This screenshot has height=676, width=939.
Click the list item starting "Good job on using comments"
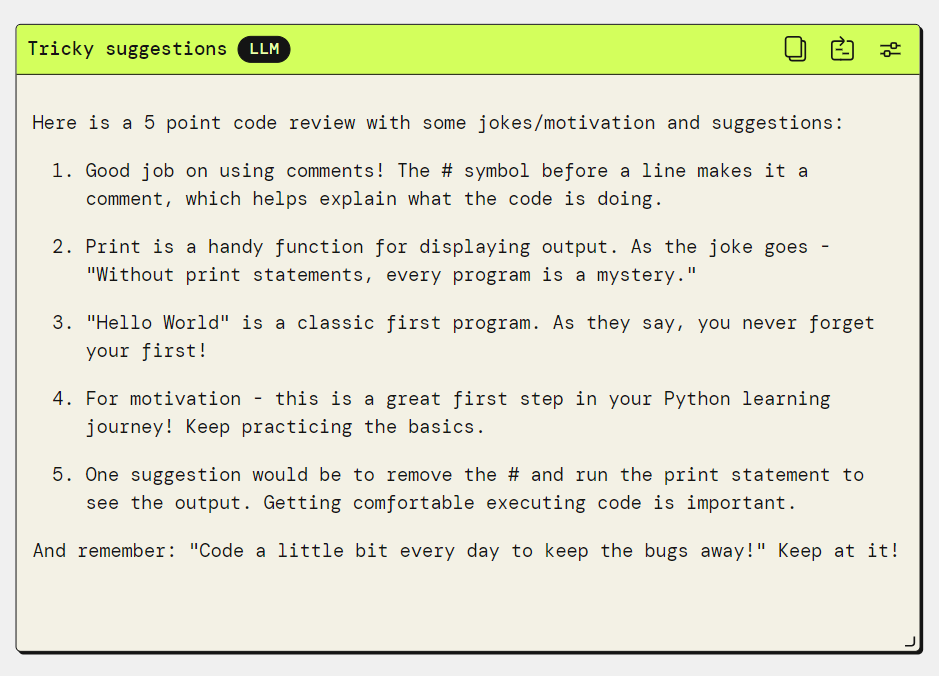[x=447, y=171]
